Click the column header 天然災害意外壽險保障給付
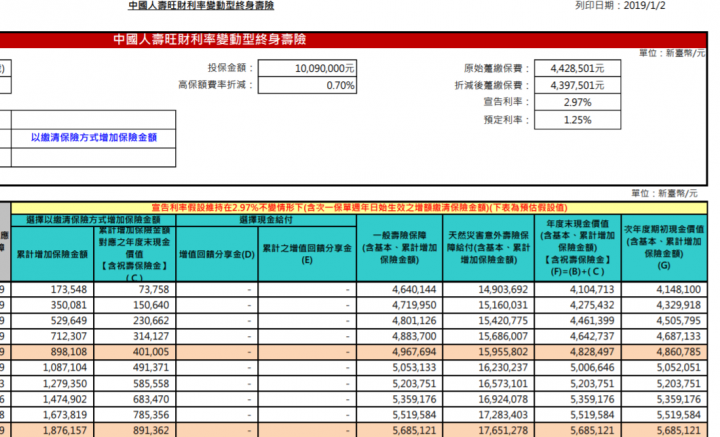This screenshot has height=437, width=720. point(489,247)
